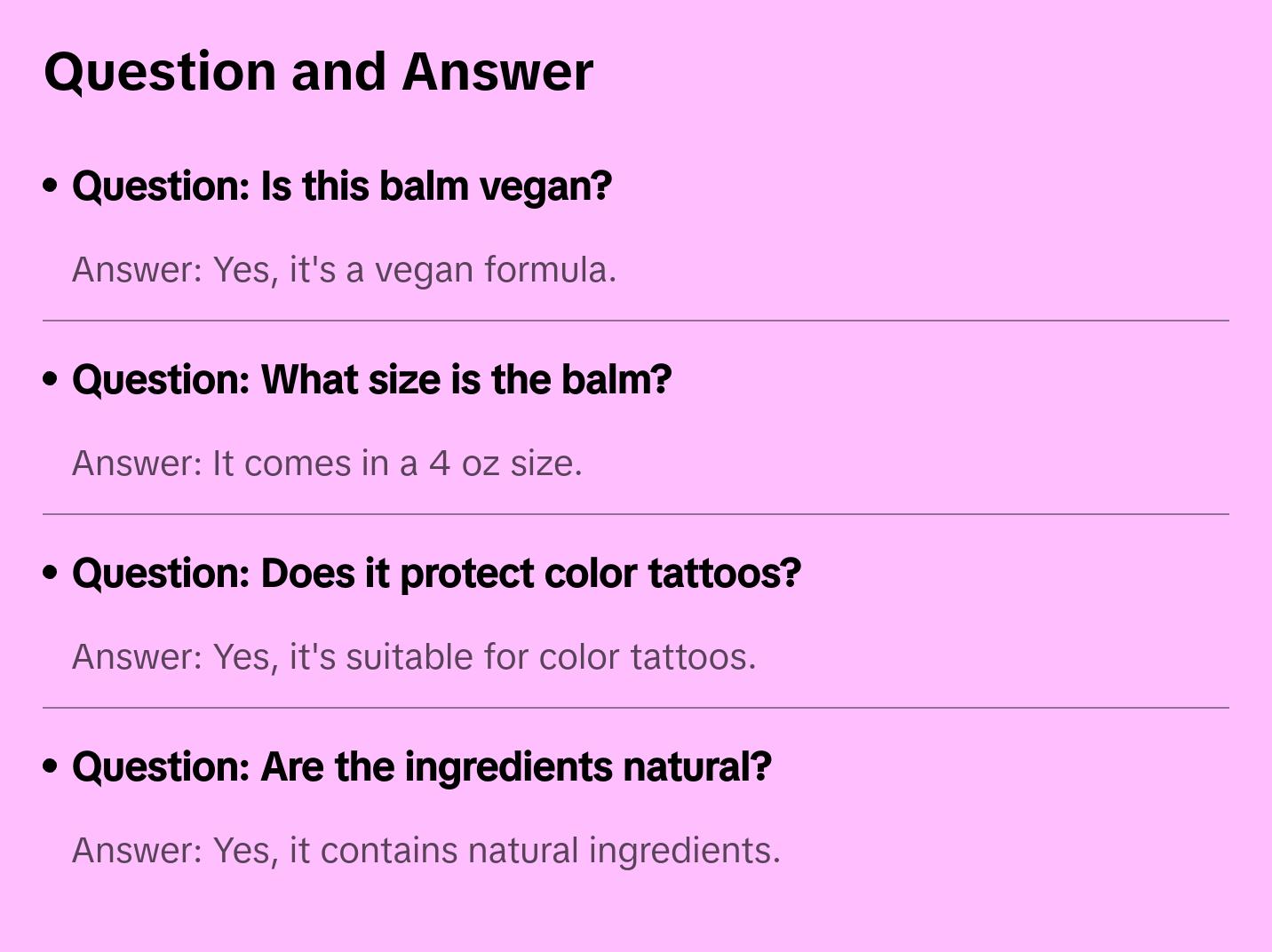
Task: Click the word "vegan?" in the first question
Action: 545,186
